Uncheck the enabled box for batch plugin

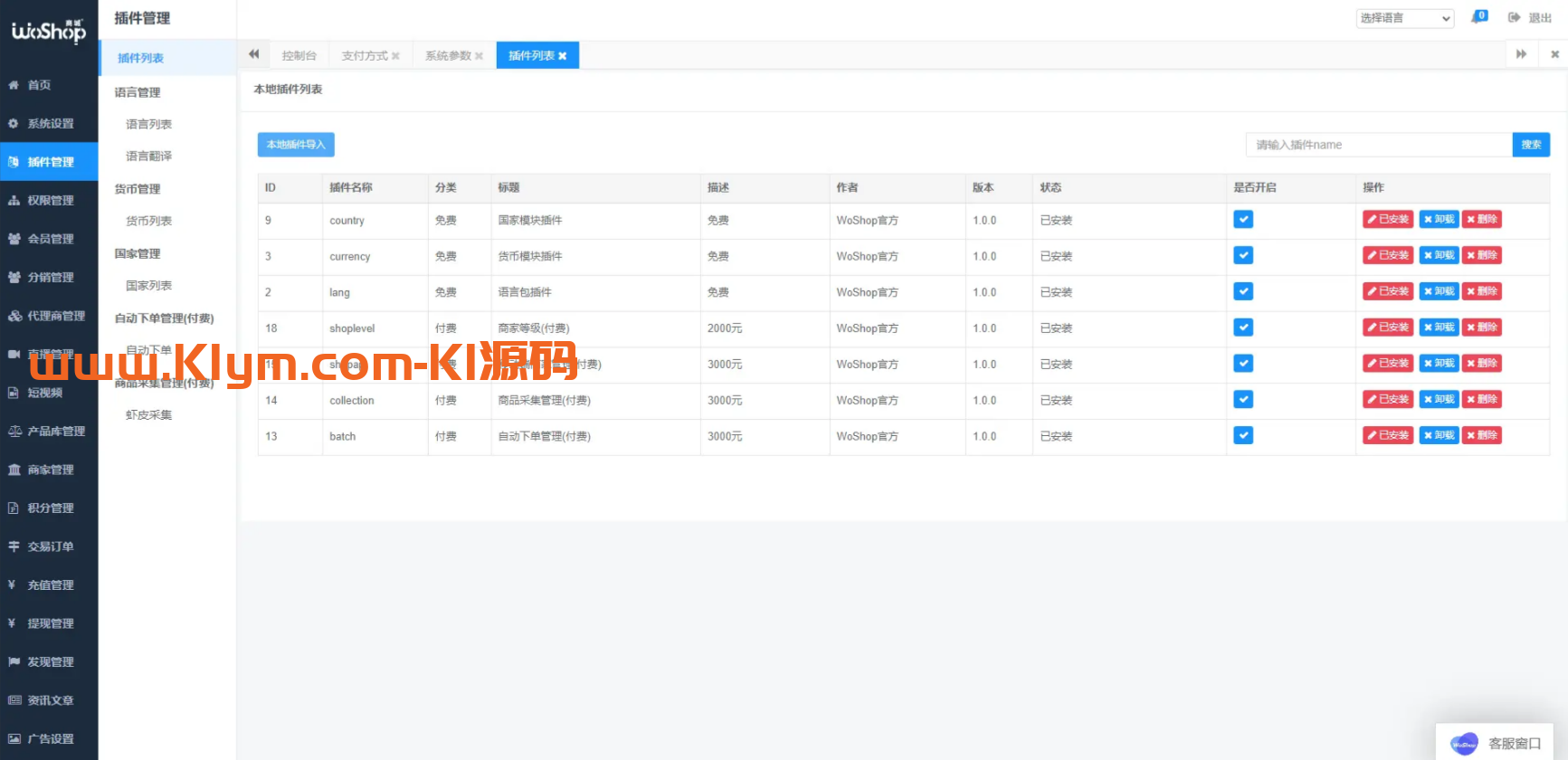1243,435
